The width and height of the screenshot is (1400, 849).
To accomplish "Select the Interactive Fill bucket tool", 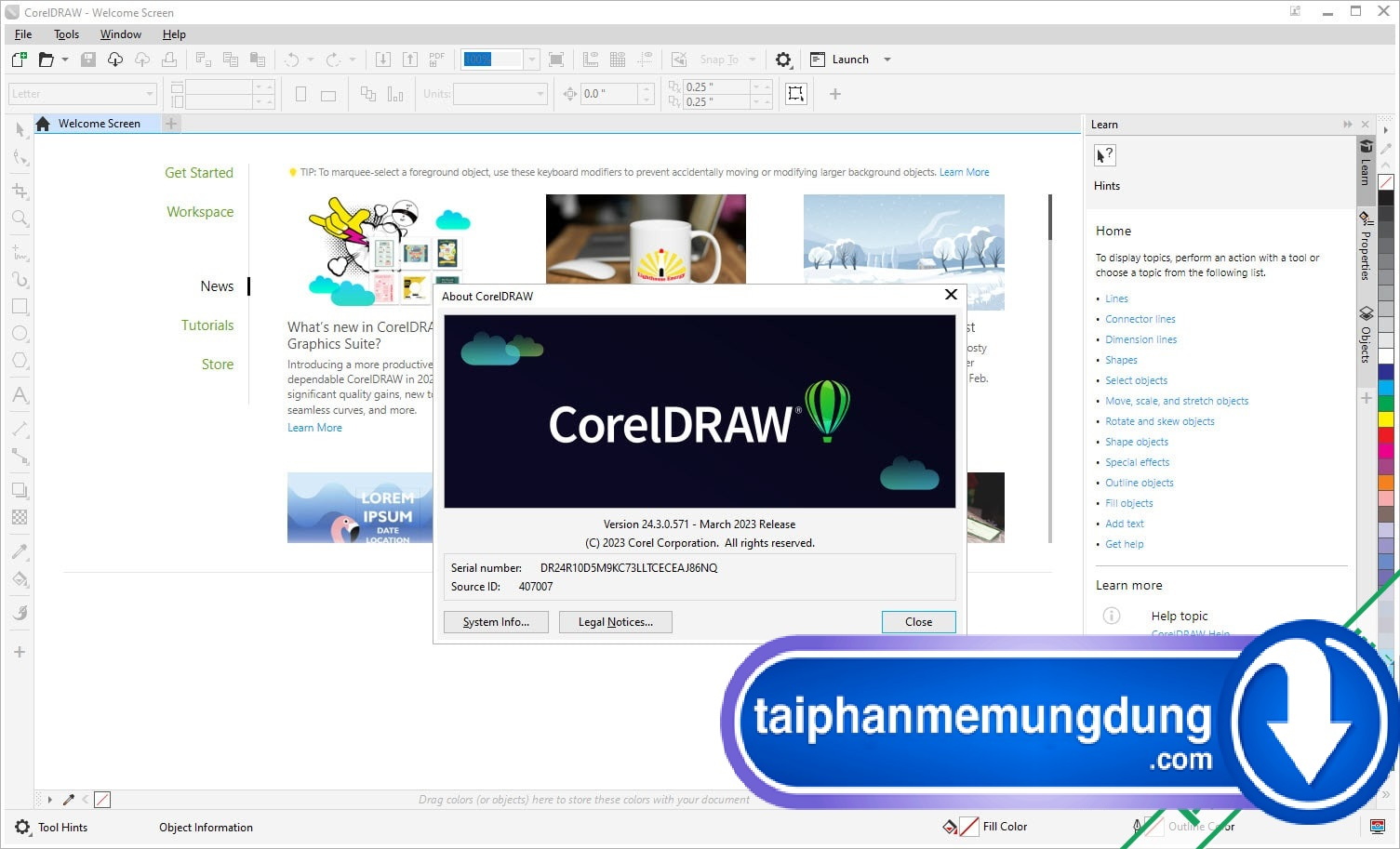I will coord(20,579).
